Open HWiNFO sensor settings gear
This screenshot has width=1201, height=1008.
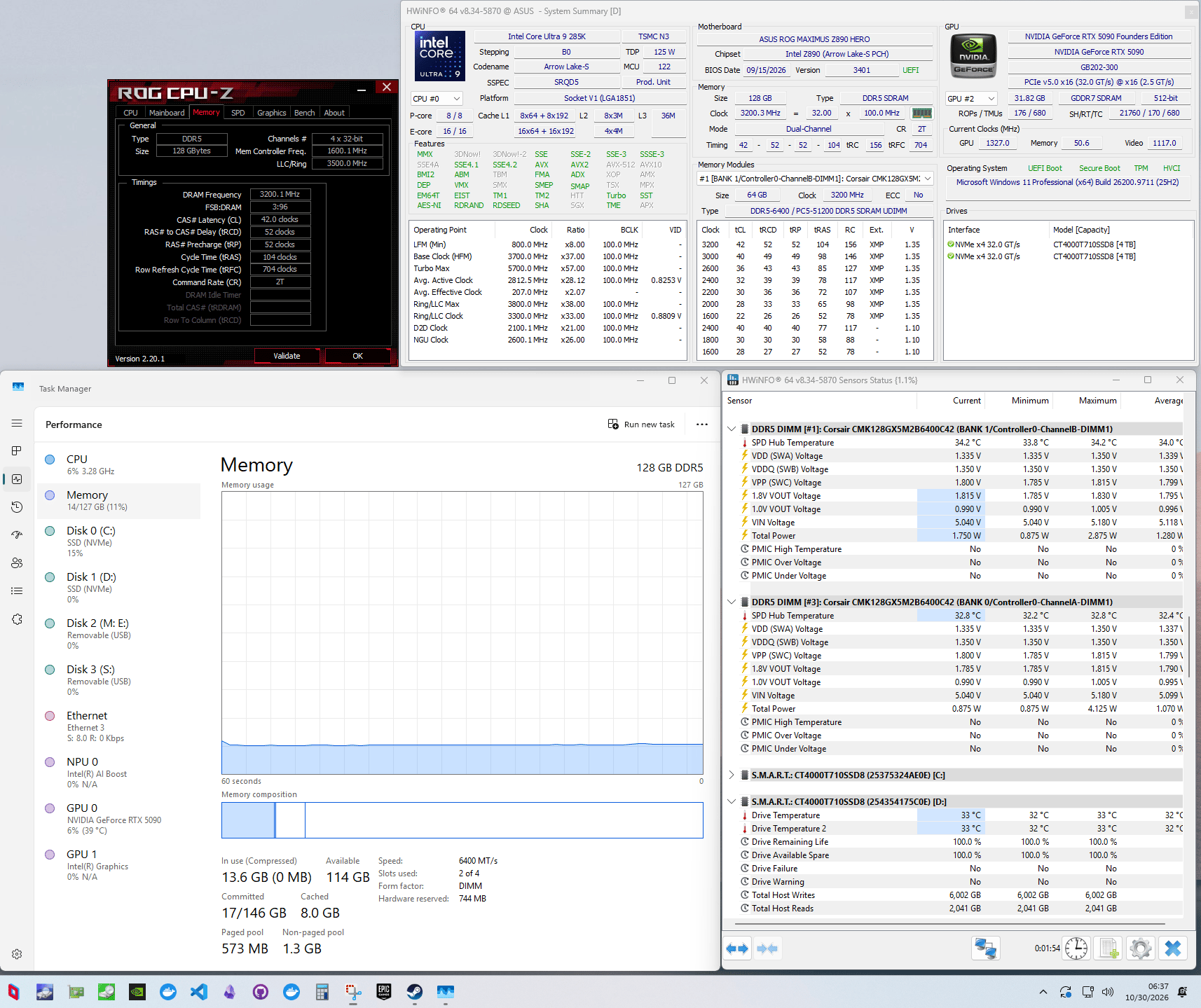click(1140, 948)
